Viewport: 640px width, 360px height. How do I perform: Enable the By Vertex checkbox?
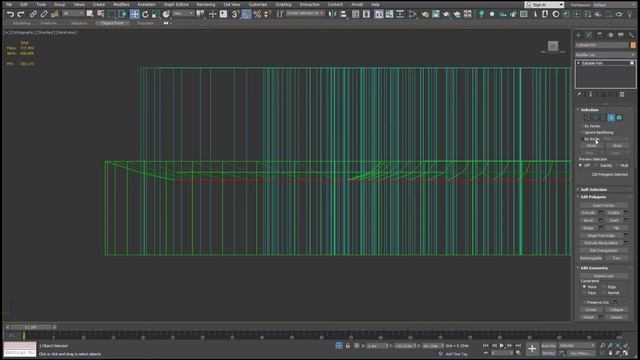pyautogui.click(x=582, y=126)
